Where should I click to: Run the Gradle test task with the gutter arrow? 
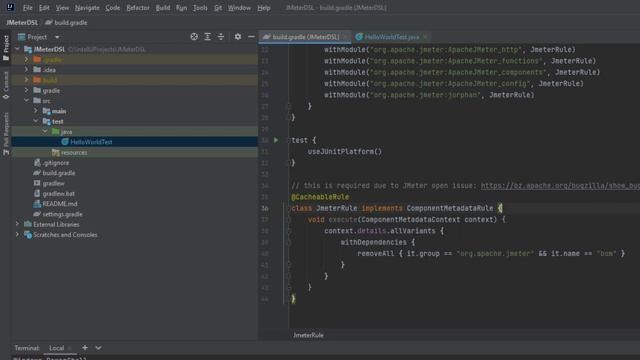tap(276, 140)
